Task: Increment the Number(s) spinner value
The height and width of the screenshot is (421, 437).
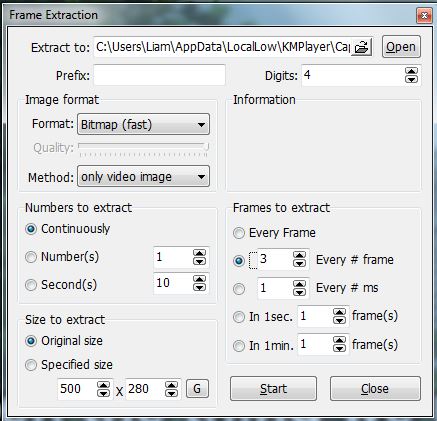Action: click(x=199, y=253)
